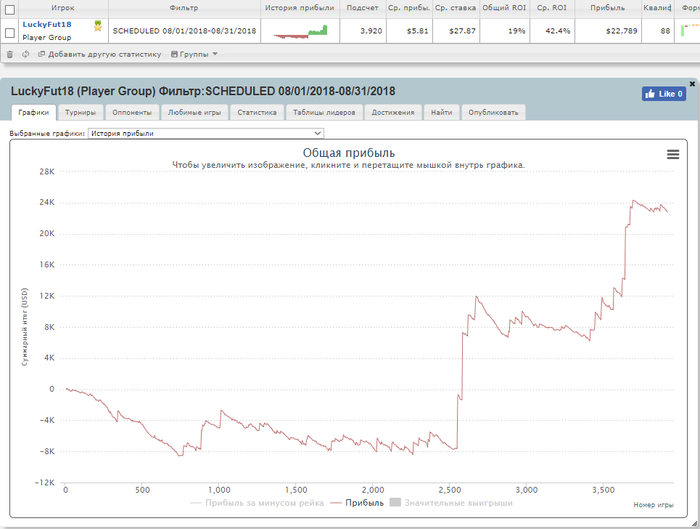Image resolution: width=700 pixels, height=529 pixels.
Task: Switch to the Таблицы лидеров tab
Action: pyautogui.click(x=324, y=112)
